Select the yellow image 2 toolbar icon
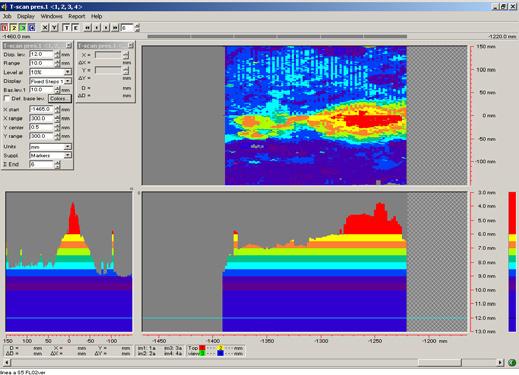The width and height of the screenshot is (519, 375). pyautogui.click(x=14, y=28)
